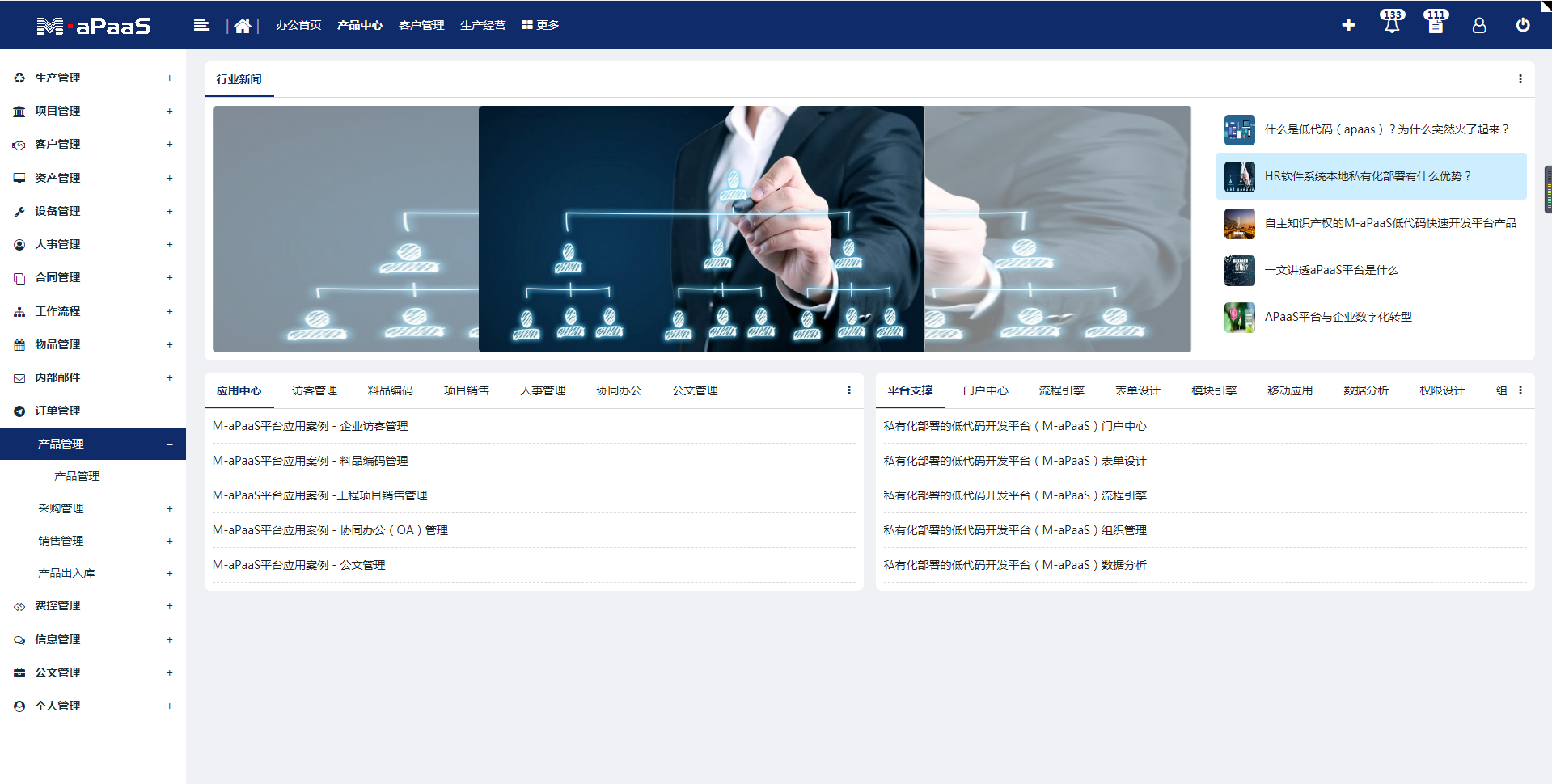The image size is (1552, 784).
Task: Collapse the highlighted 产品管理 submenu
Action: tap(169, 444)
